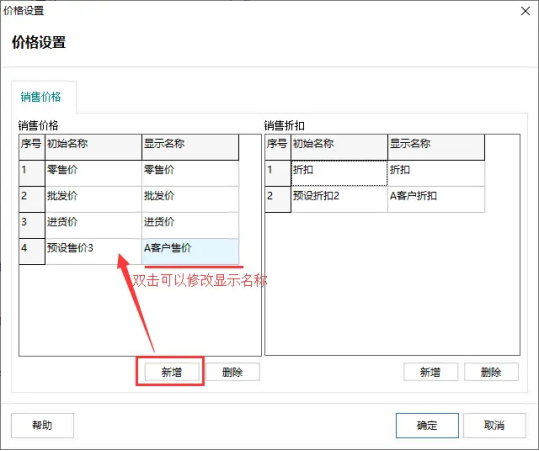
Task: Confirm with the 确定 button
Action: tap(427, 426)
